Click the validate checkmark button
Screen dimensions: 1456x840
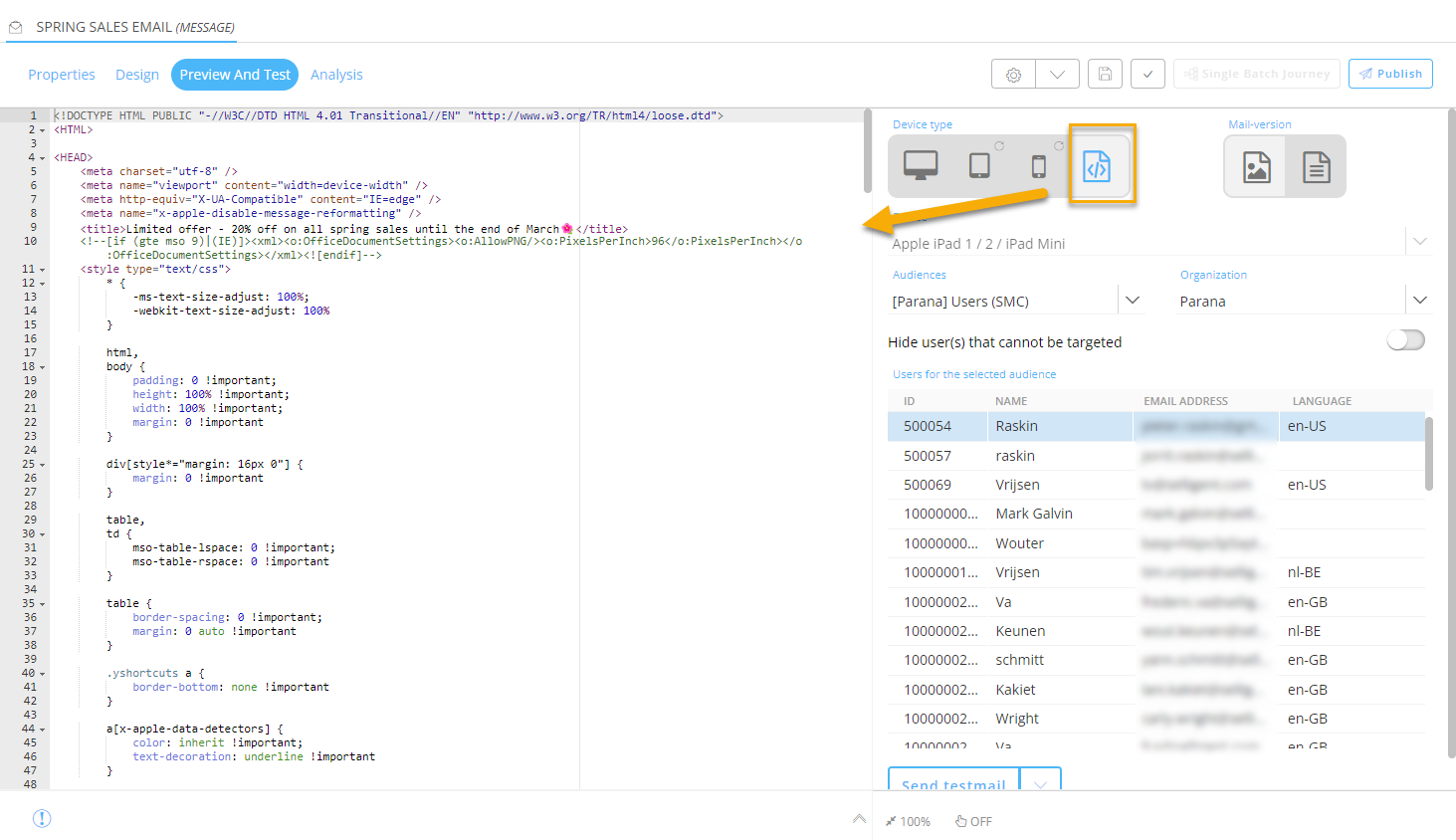click(x=1147, y=75)
